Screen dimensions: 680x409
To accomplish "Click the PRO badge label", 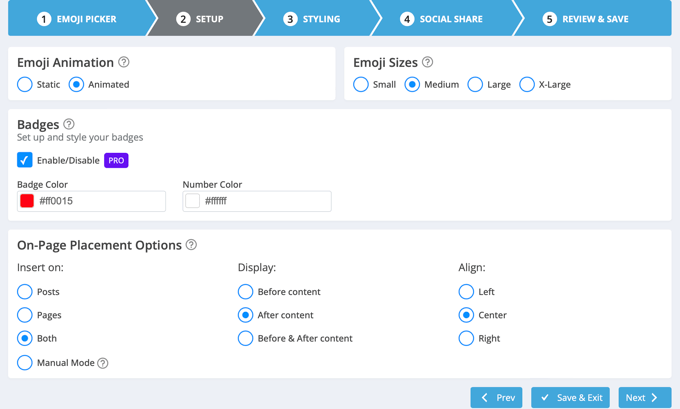I will [116, 160].
